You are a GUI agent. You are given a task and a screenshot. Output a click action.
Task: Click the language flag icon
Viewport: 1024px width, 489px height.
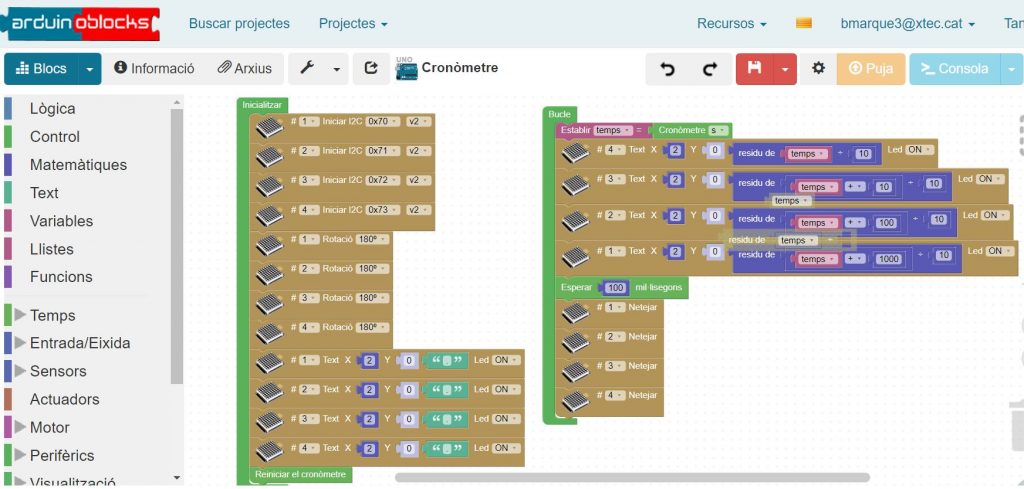pos(804,23)
